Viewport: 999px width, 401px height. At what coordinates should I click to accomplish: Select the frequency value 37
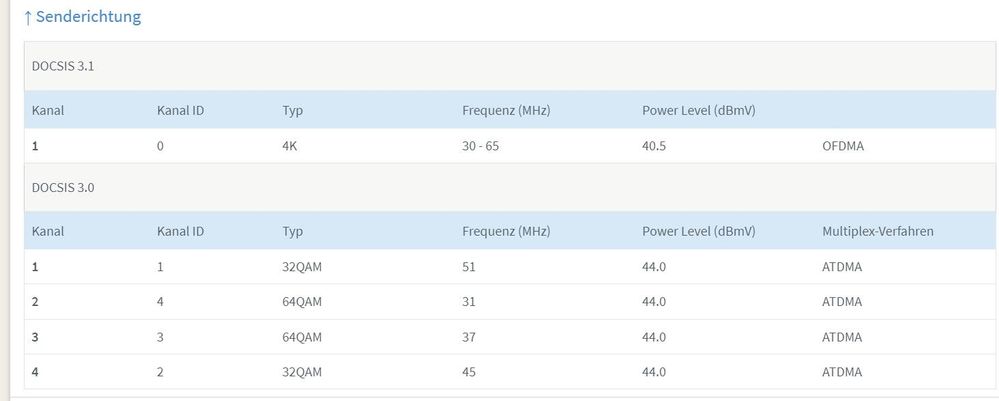point(469,337)
